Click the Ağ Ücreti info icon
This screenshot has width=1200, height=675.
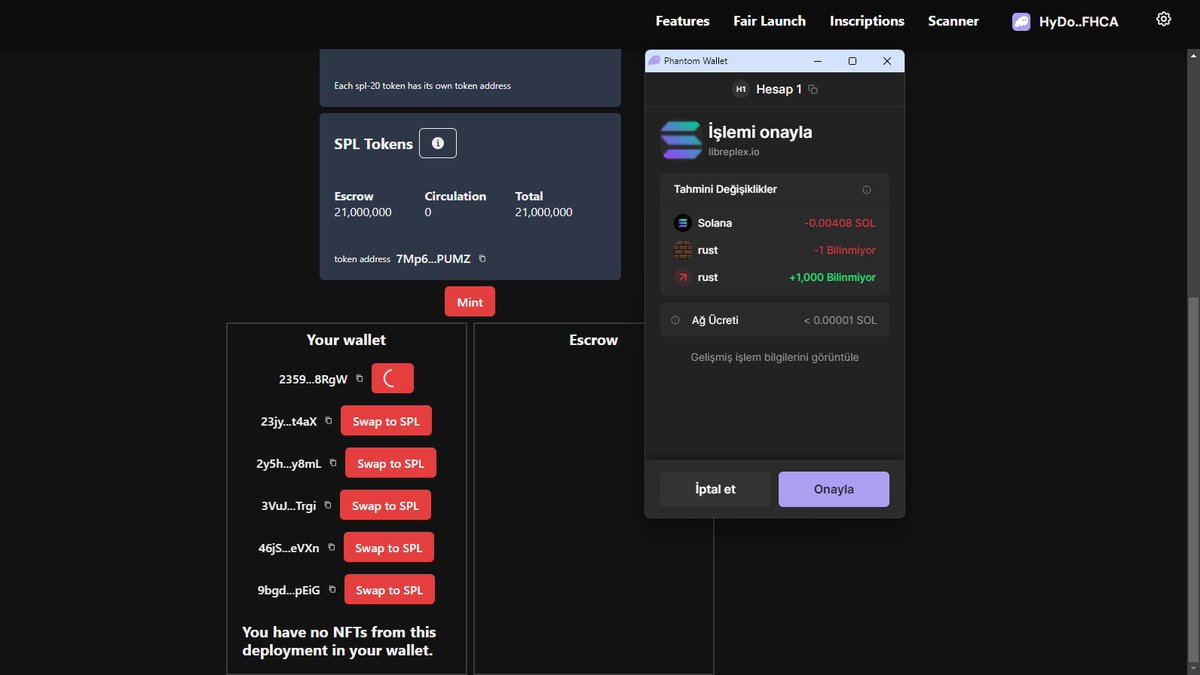[675, 320]
